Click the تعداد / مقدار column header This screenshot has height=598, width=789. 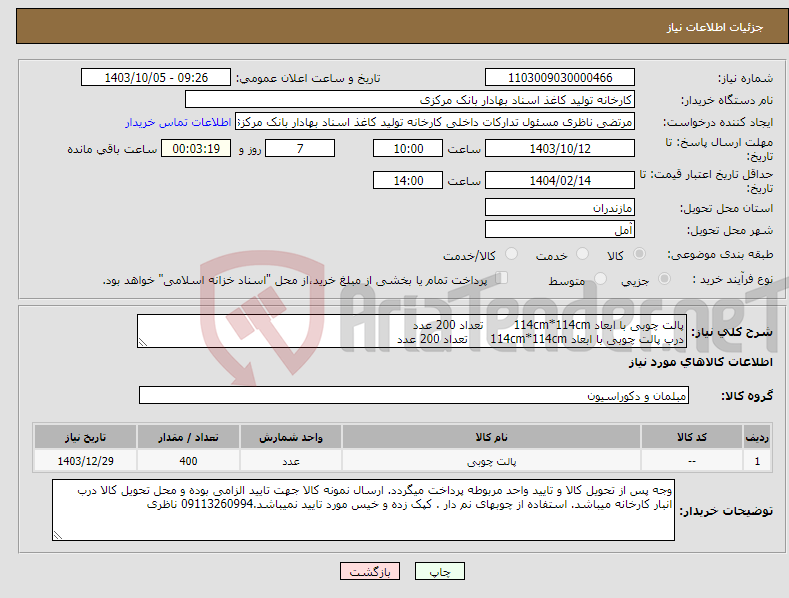(x=188, y=437)
